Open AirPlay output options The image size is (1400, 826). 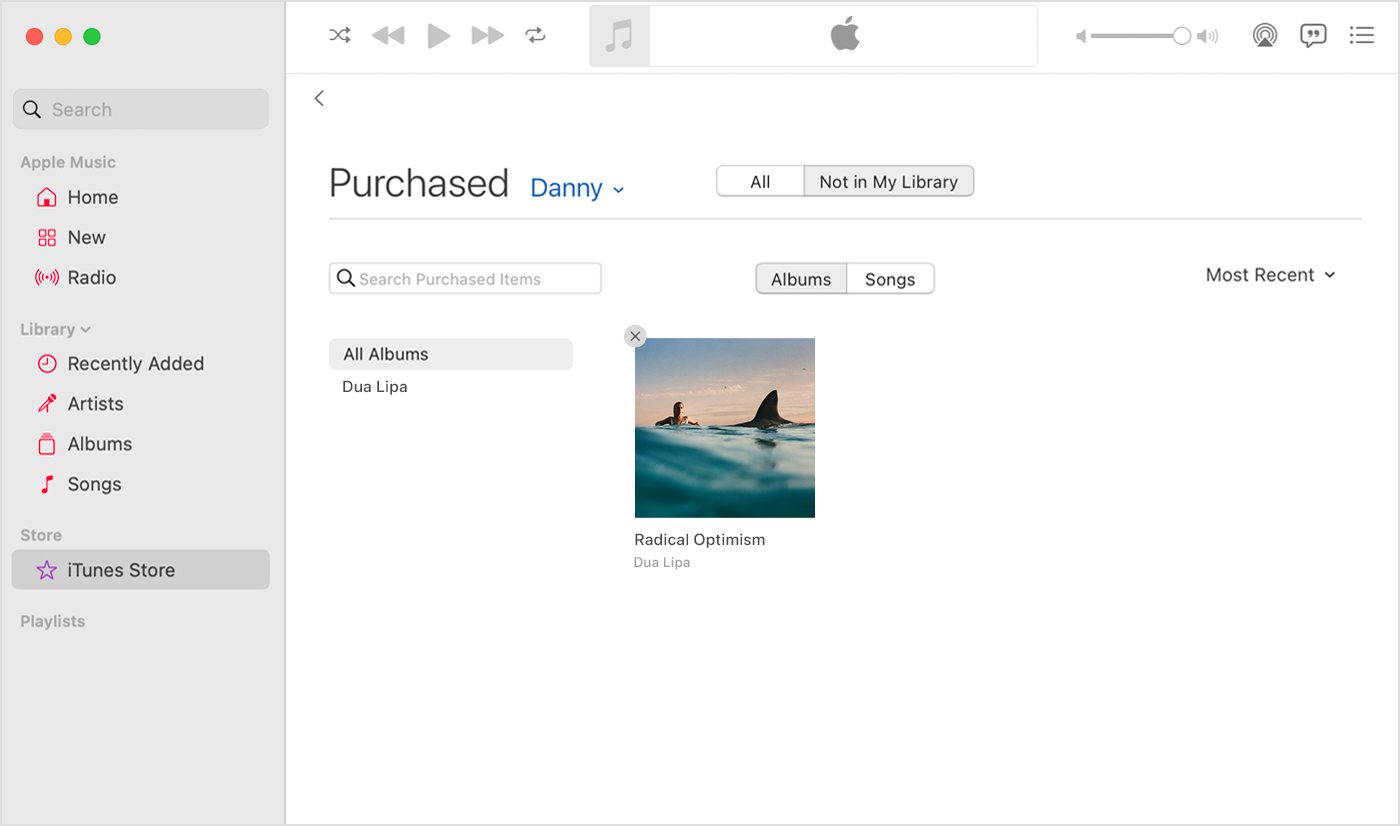(1265, 35)
